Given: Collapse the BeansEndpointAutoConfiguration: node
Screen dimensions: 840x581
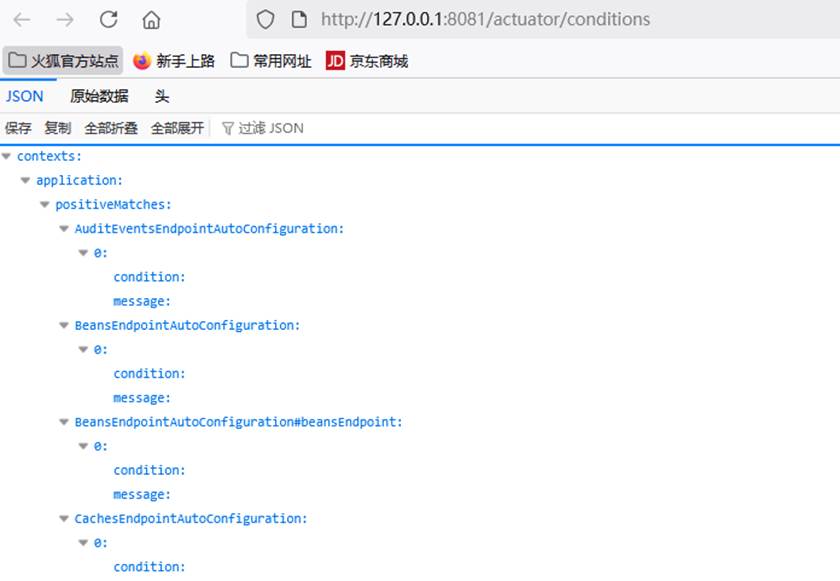Looking at the screenshot, I should (x=64, y=325).
